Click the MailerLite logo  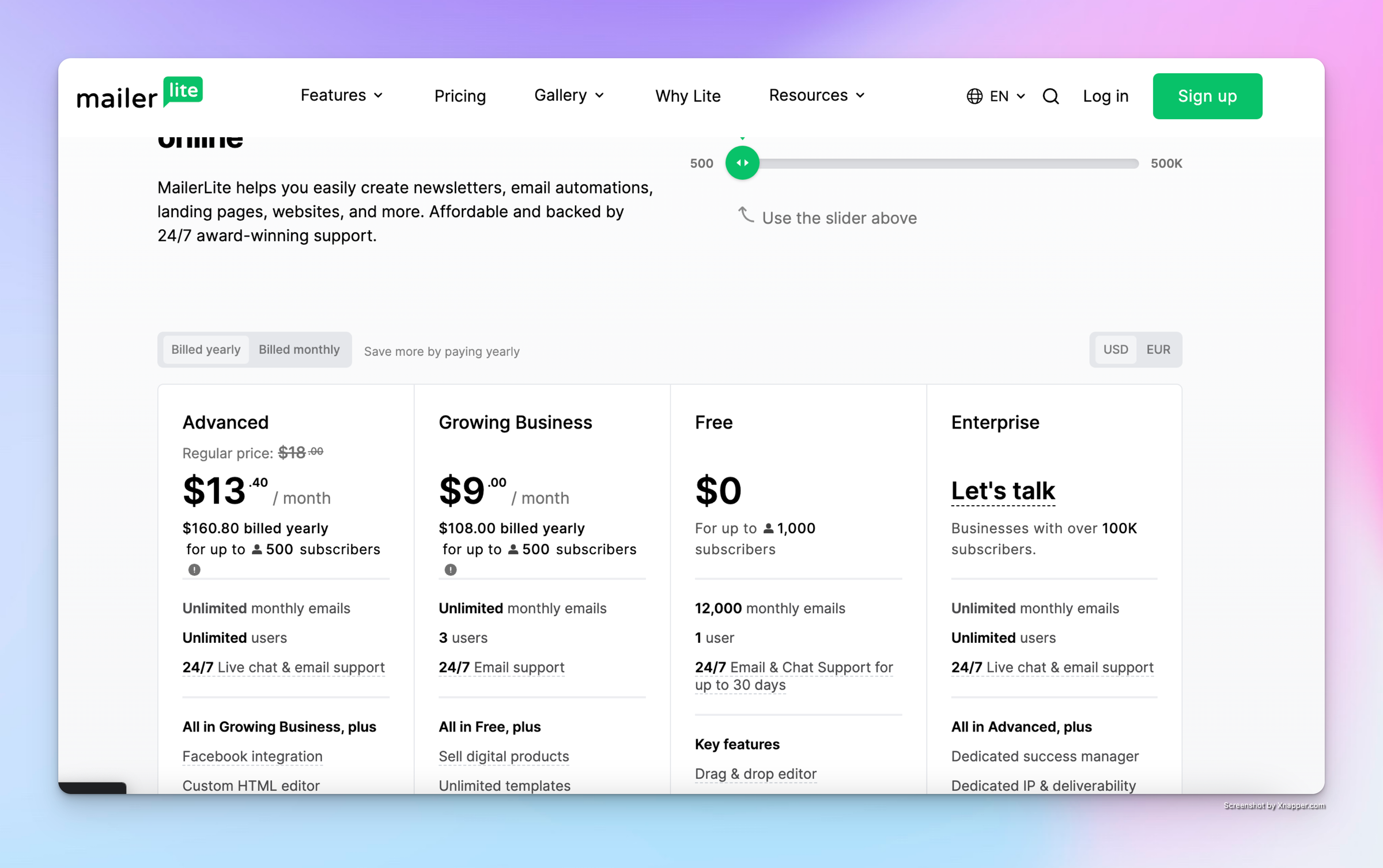click(140, 94)
